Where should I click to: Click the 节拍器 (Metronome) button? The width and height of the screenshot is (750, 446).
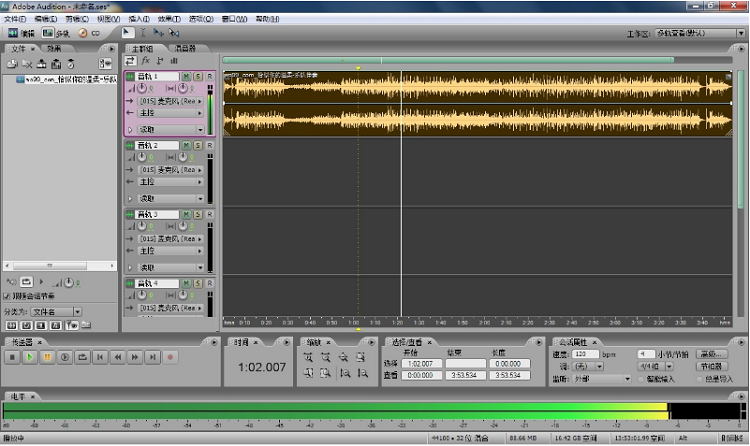click(711, 367)
